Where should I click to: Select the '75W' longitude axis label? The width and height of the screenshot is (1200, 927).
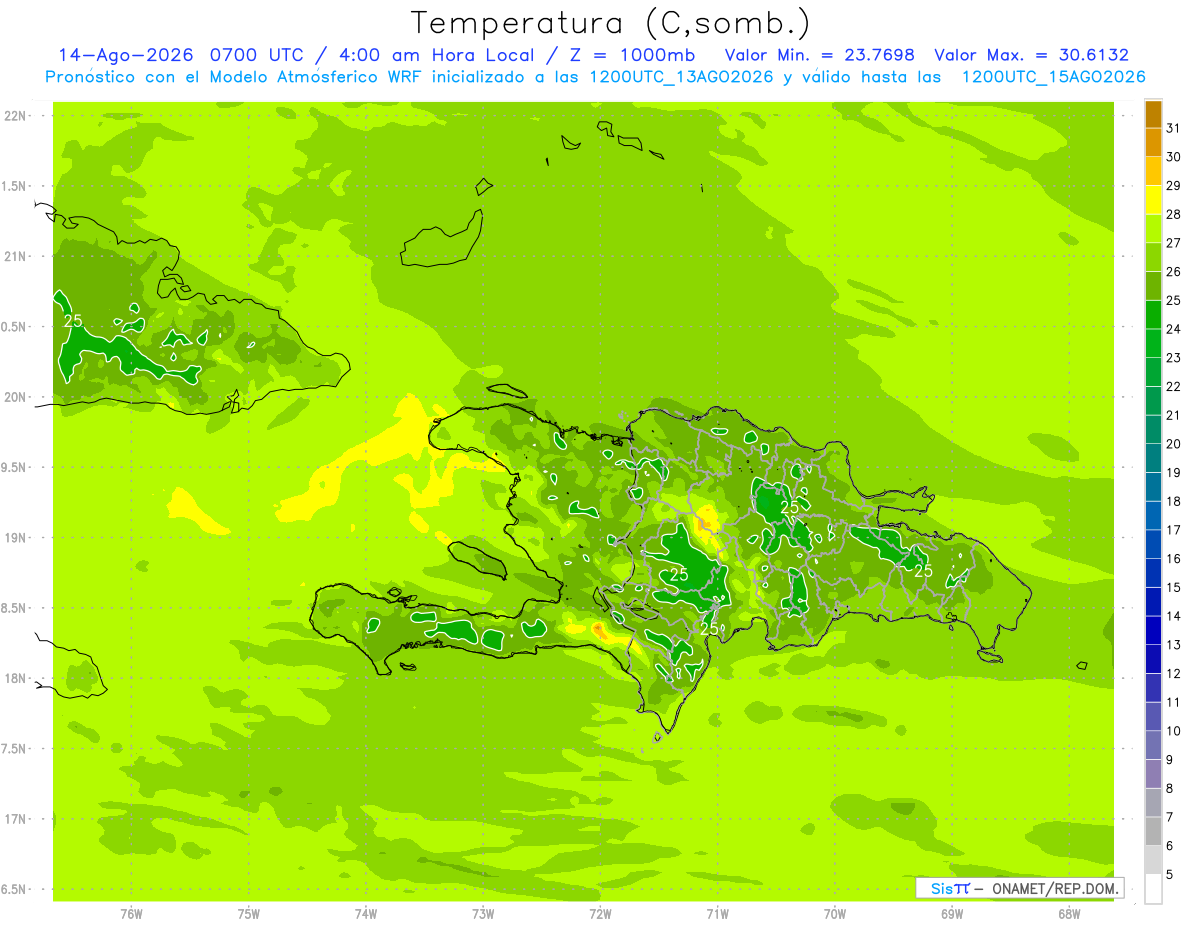pos(249,913)
